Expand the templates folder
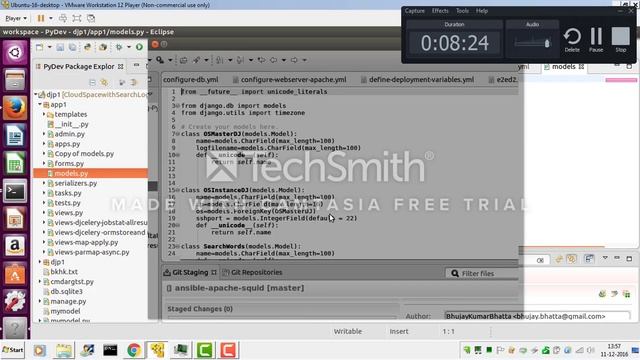This screenshot has height=360, width=640. (44, 114)
